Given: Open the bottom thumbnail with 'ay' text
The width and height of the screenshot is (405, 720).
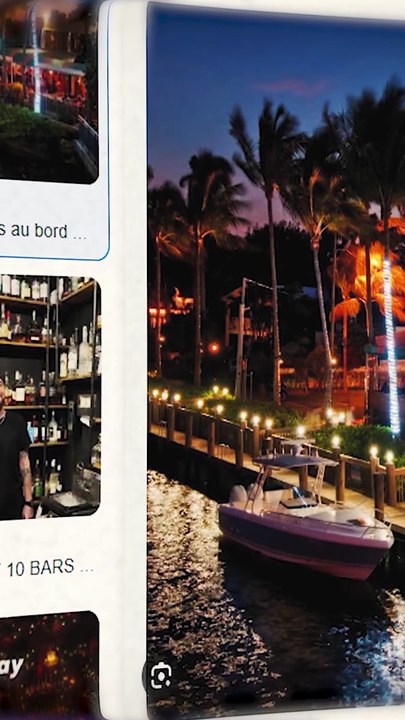Looking at the screenshot, I should tap(49, 664).
